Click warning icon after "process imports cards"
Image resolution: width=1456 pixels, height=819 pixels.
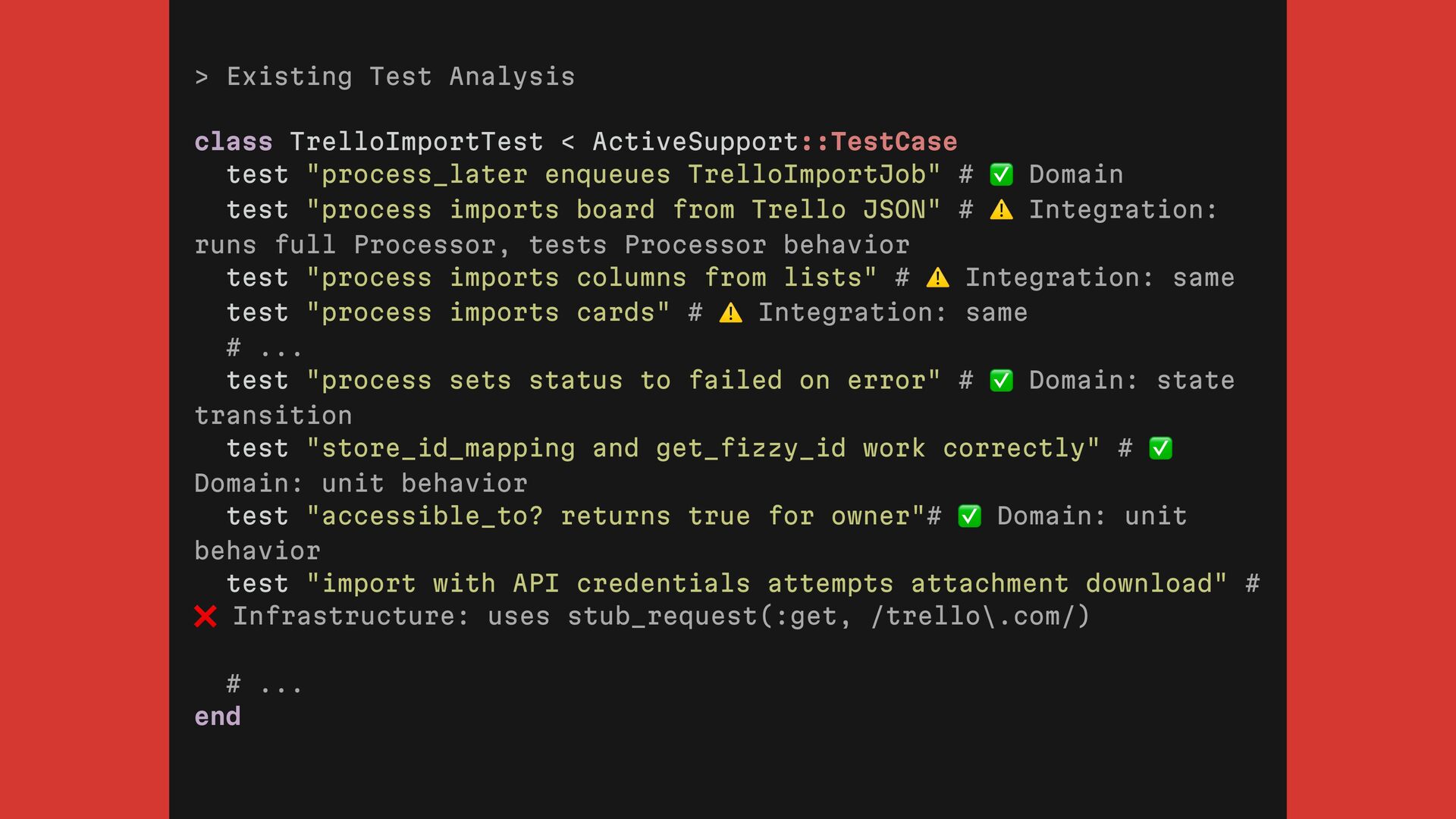730,313
